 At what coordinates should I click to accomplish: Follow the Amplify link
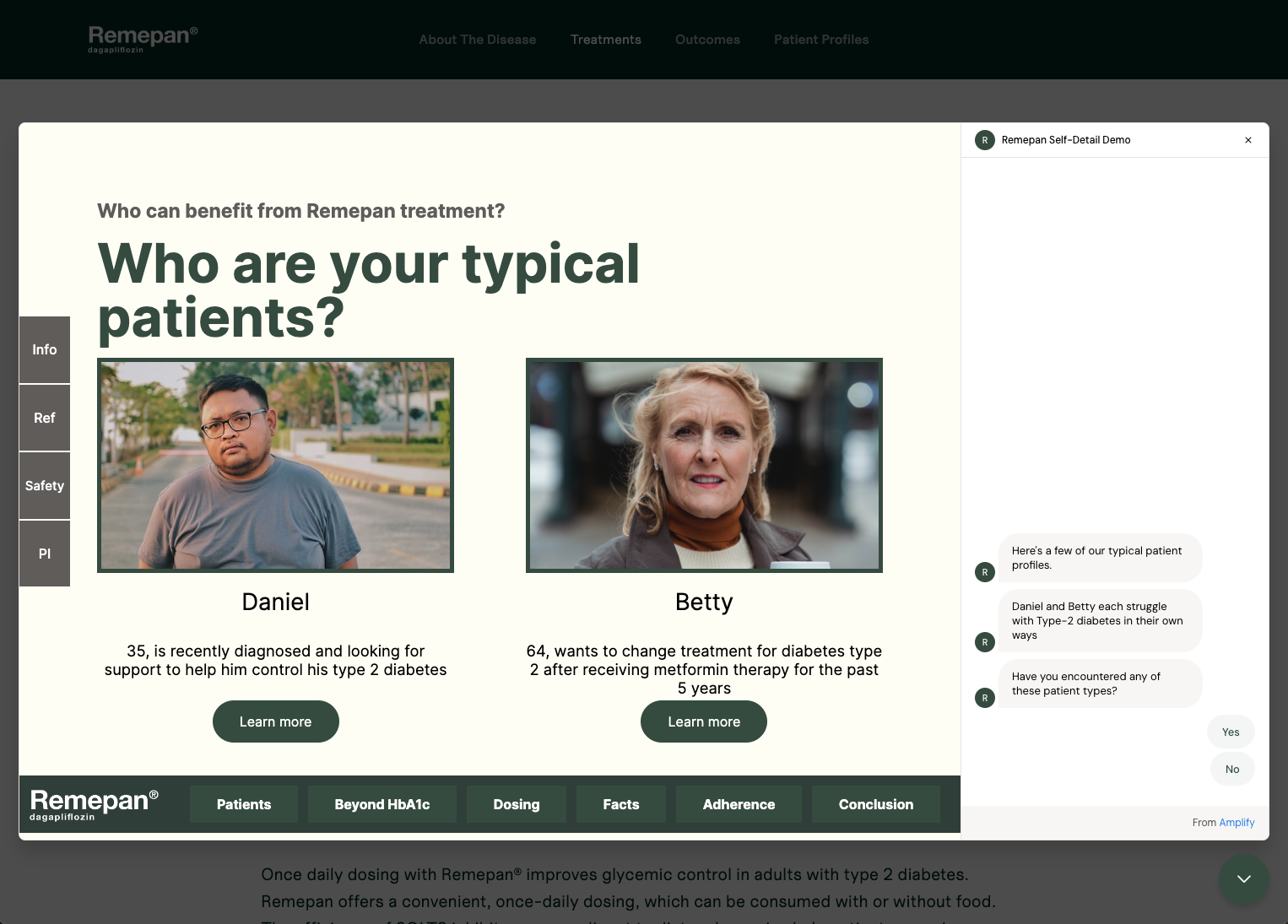coord(1237,823)
